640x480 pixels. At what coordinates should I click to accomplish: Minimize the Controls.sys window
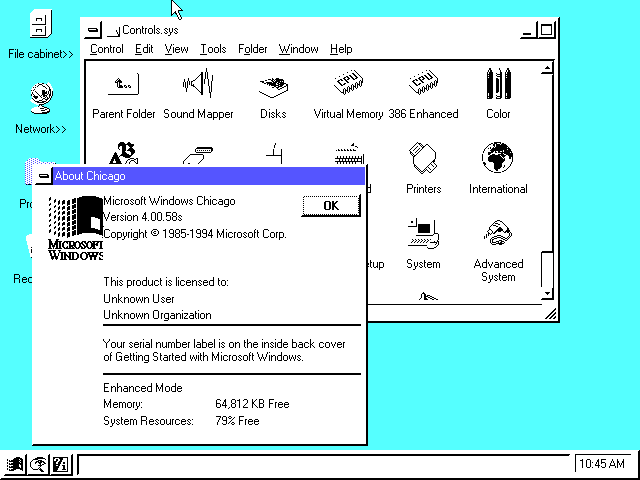[529, 31]
